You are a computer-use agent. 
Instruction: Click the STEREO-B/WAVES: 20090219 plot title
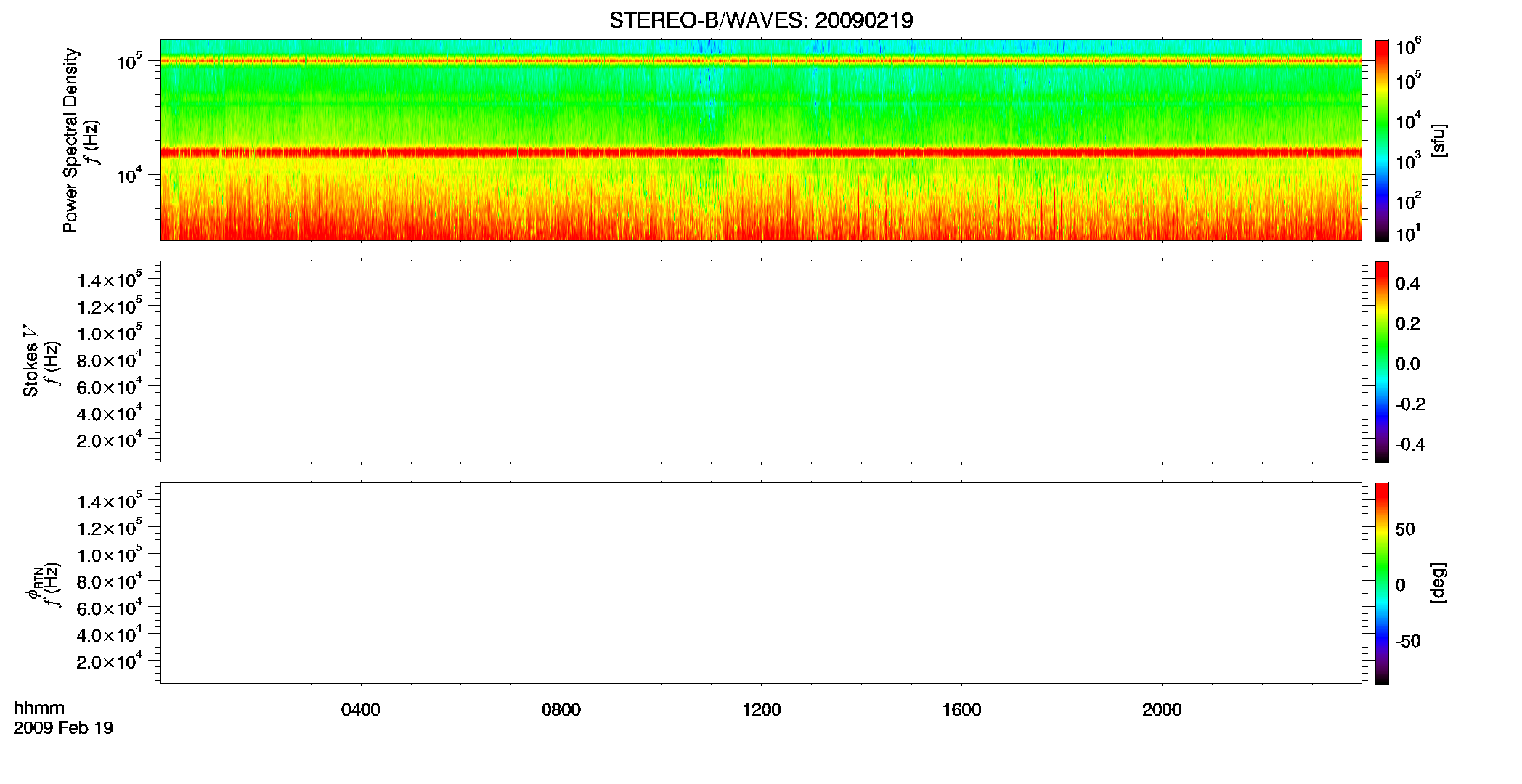pos(761,21)
